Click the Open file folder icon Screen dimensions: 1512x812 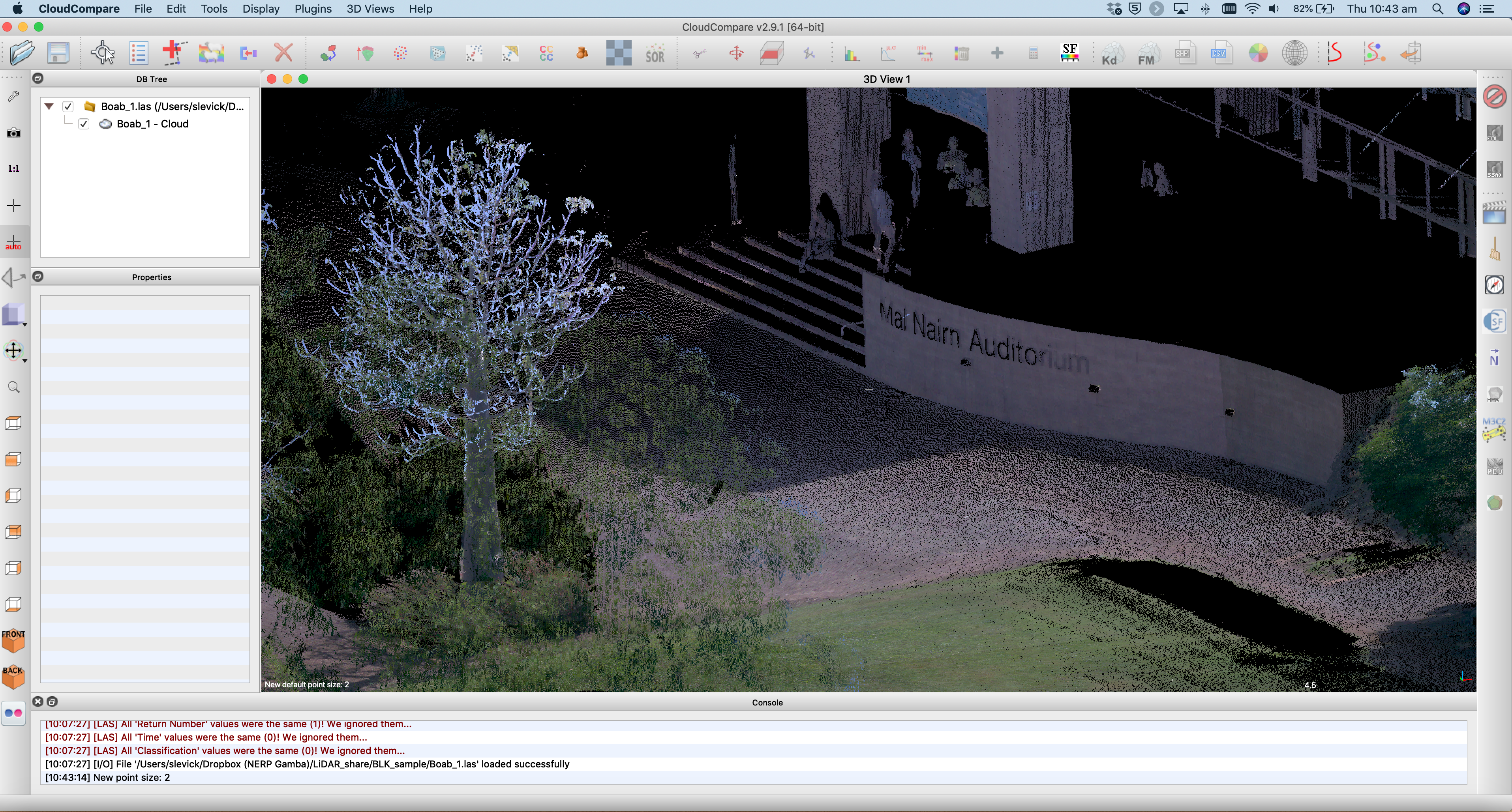(x=22, y=53)
